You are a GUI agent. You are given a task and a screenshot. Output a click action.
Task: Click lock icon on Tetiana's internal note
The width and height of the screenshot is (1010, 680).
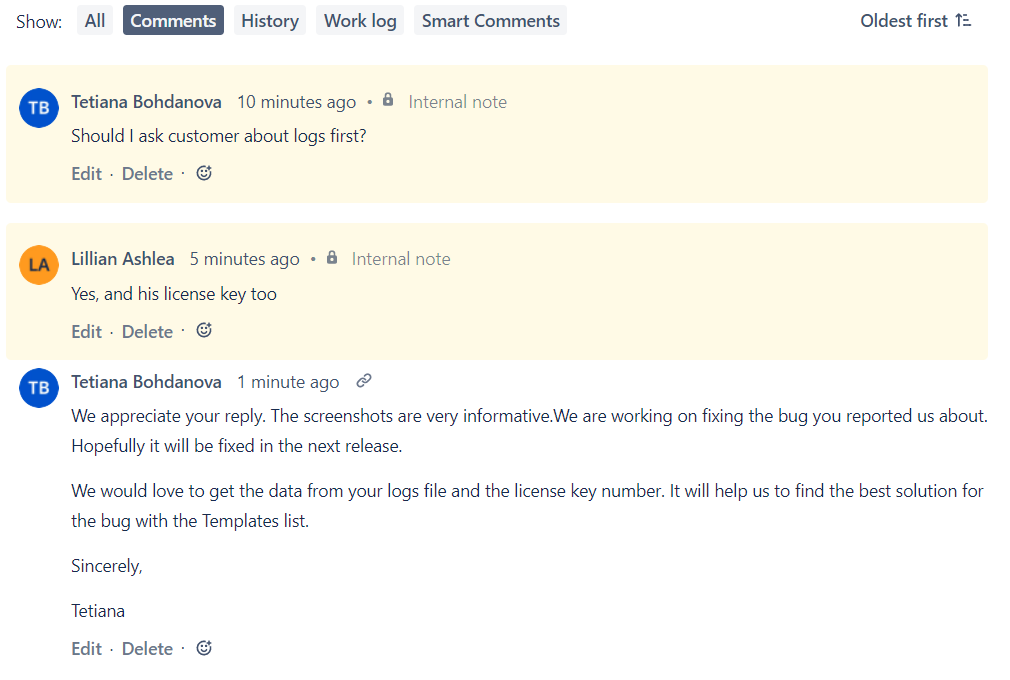(x=388, y=101)
